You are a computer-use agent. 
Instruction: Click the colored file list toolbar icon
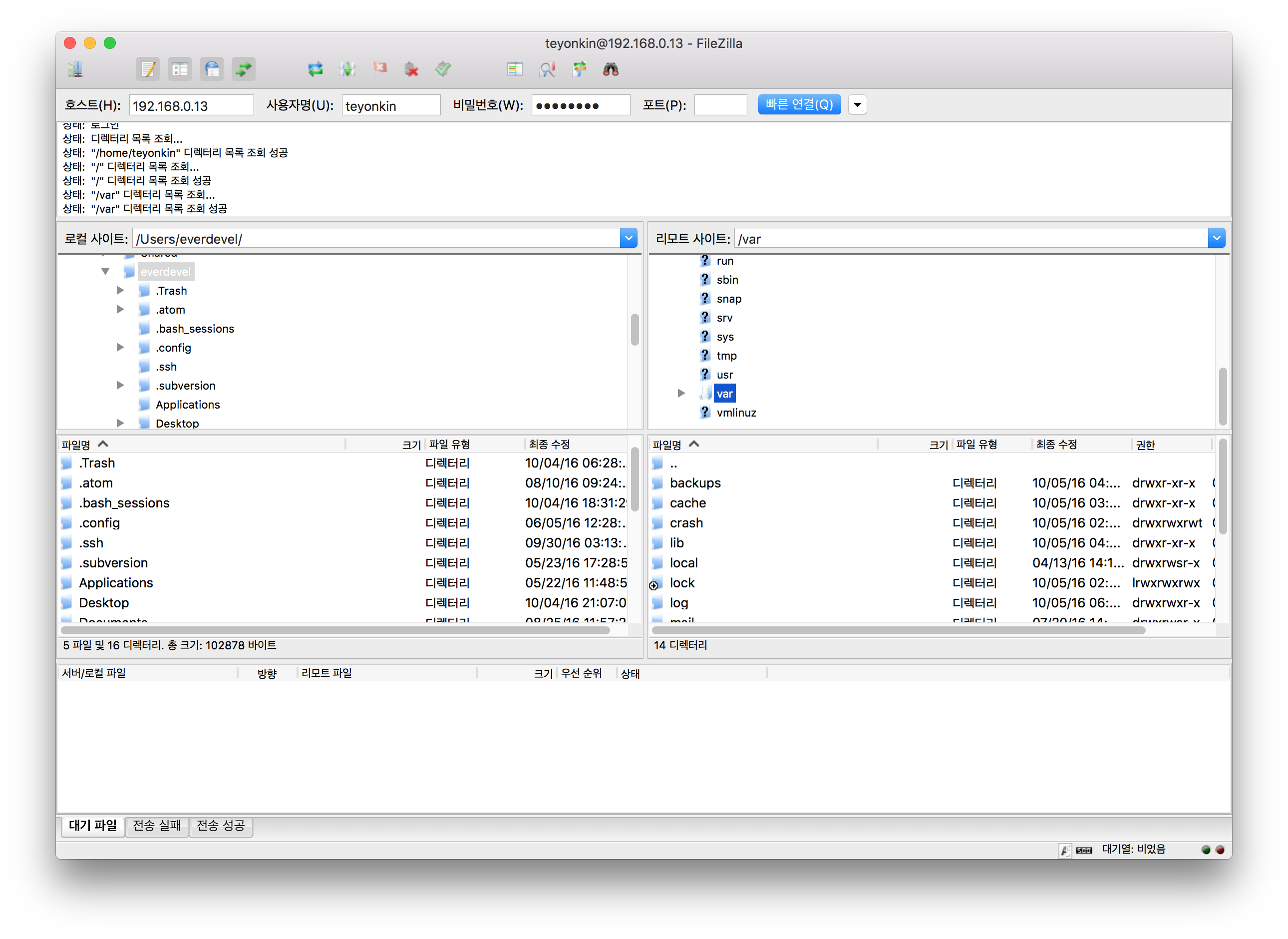point(515,69)
